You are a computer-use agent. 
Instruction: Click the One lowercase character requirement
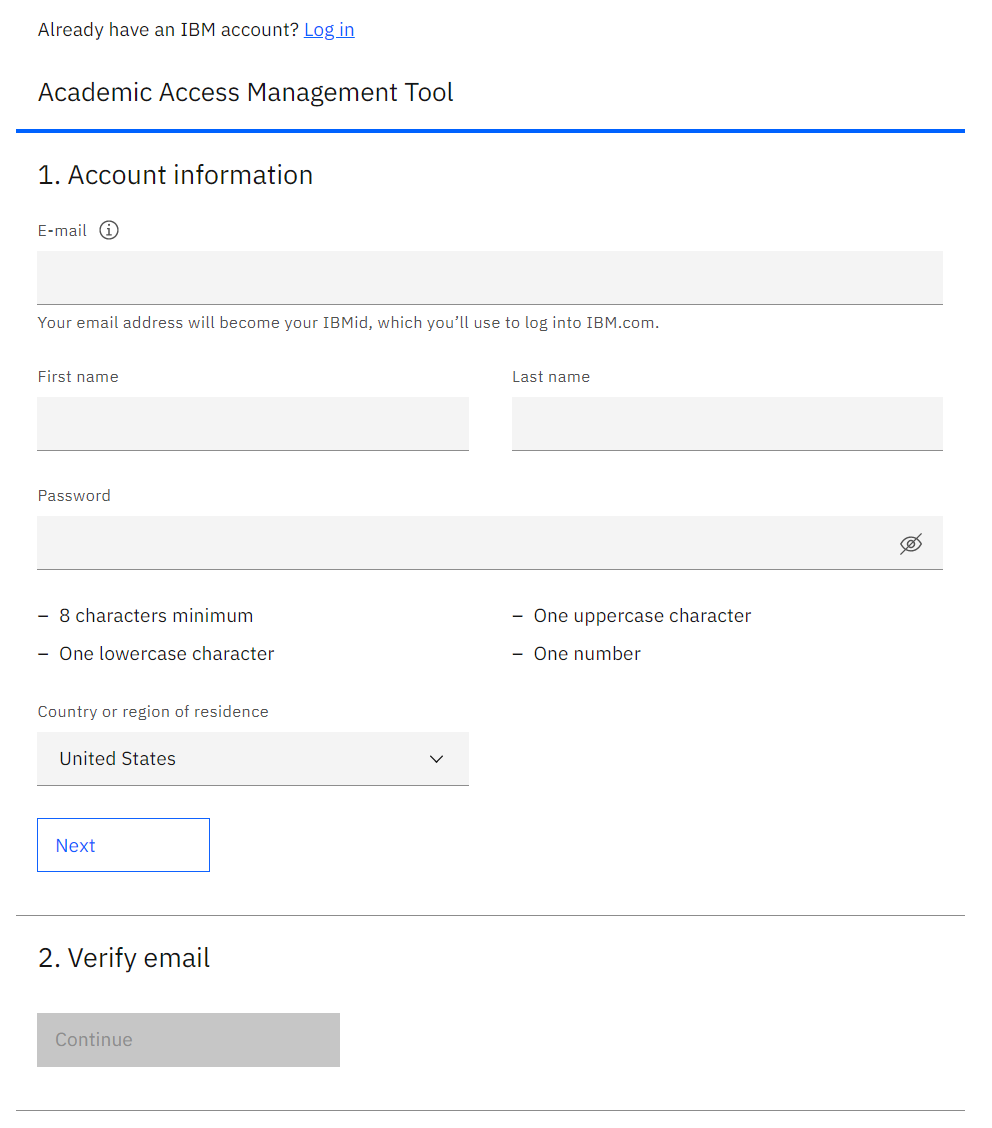click(167, 654)
